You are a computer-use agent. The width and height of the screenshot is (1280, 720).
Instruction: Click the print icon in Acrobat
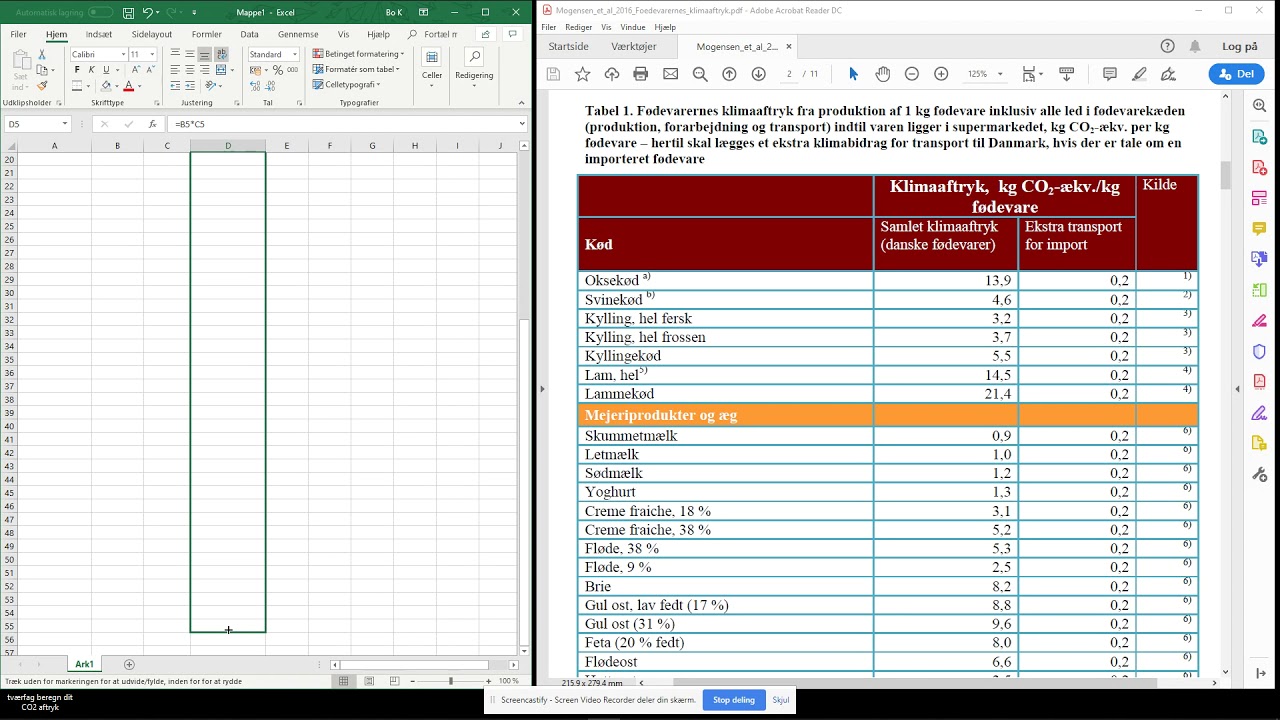(641, 74)
